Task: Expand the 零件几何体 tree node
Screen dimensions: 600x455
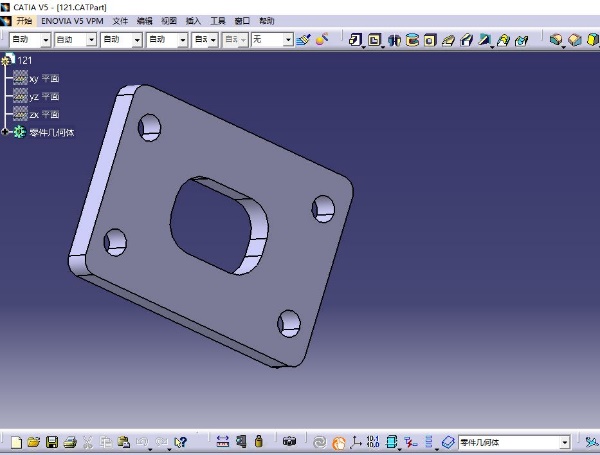Action: pyautogui.click(x=5, y=132)
